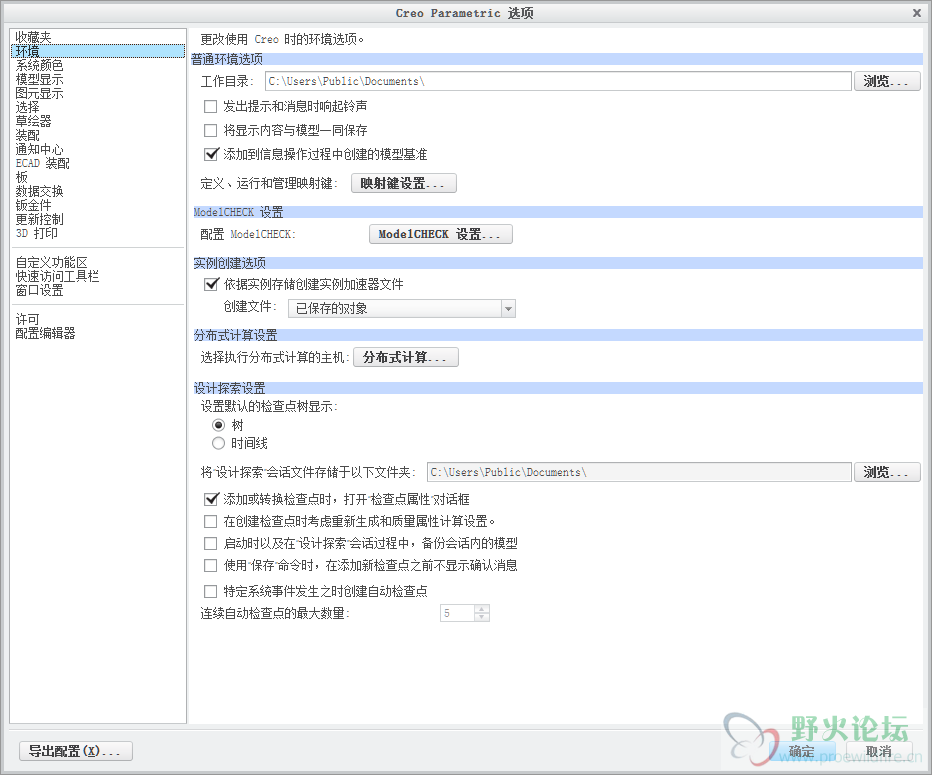Open 数据交换 options page
Image resolution: width=932 pixels, height=775 pixels.
(39, 191)
